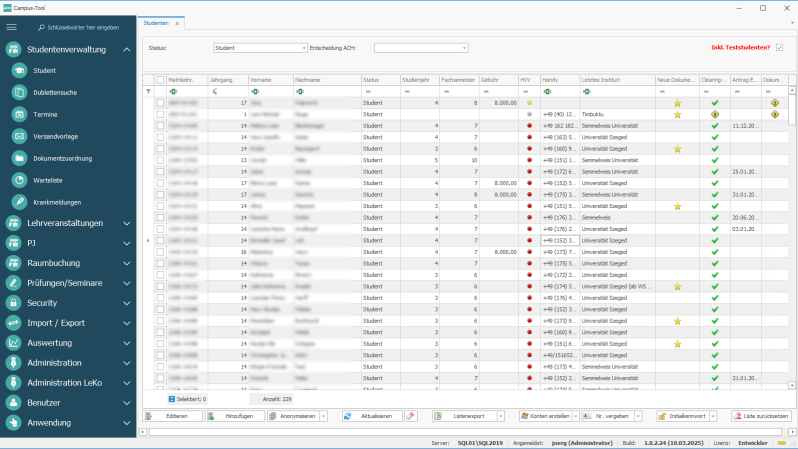
Task: Sort by the Letztes Institut column header
Action: (x=617, y=80)
